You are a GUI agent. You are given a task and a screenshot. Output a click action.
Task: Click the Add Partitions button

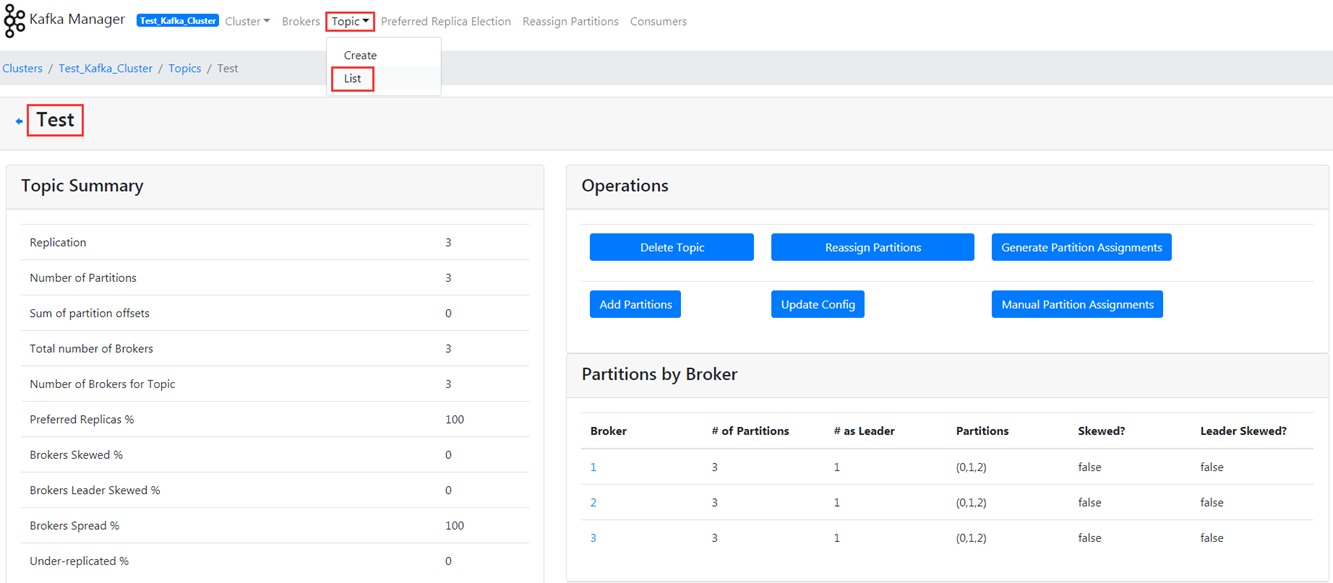635,304
